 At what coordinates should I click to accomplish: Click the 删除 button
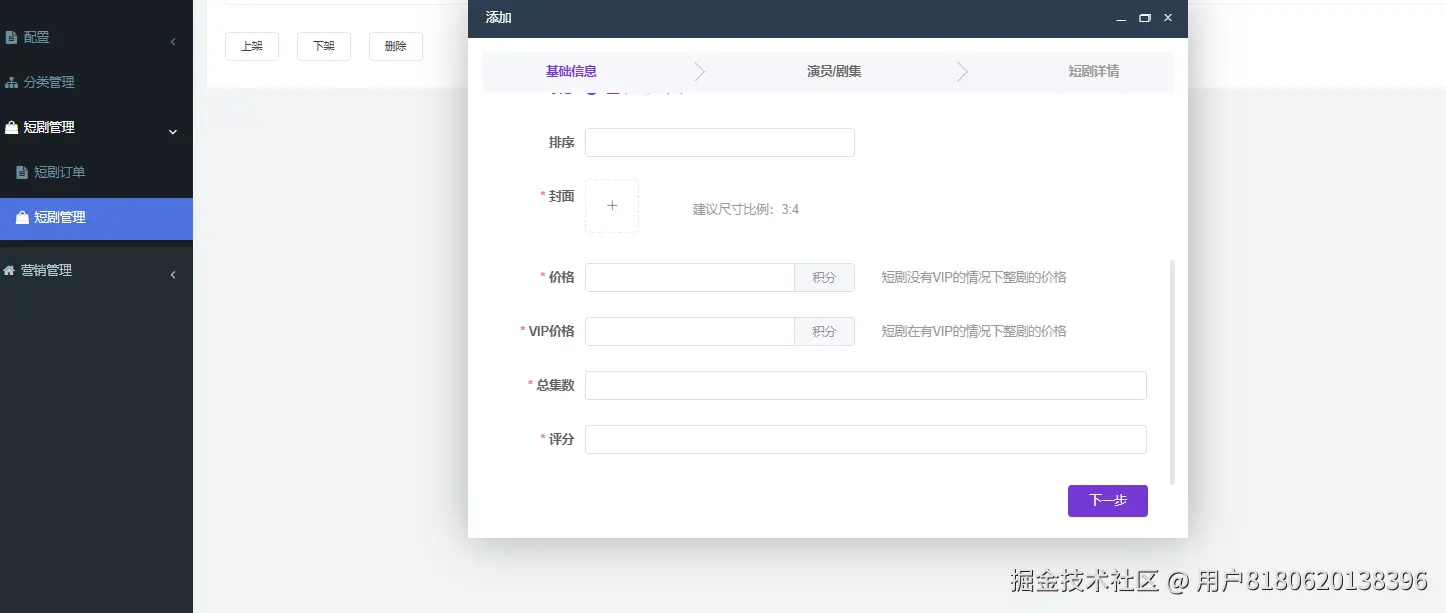[395, 45]
